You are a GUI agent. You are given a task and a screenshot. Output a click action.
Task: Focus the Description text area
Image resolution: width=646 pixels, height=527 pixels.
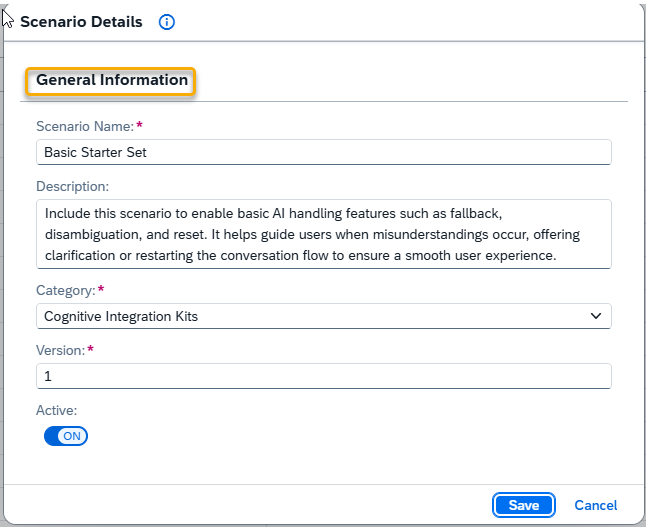[x=323, y=234]
